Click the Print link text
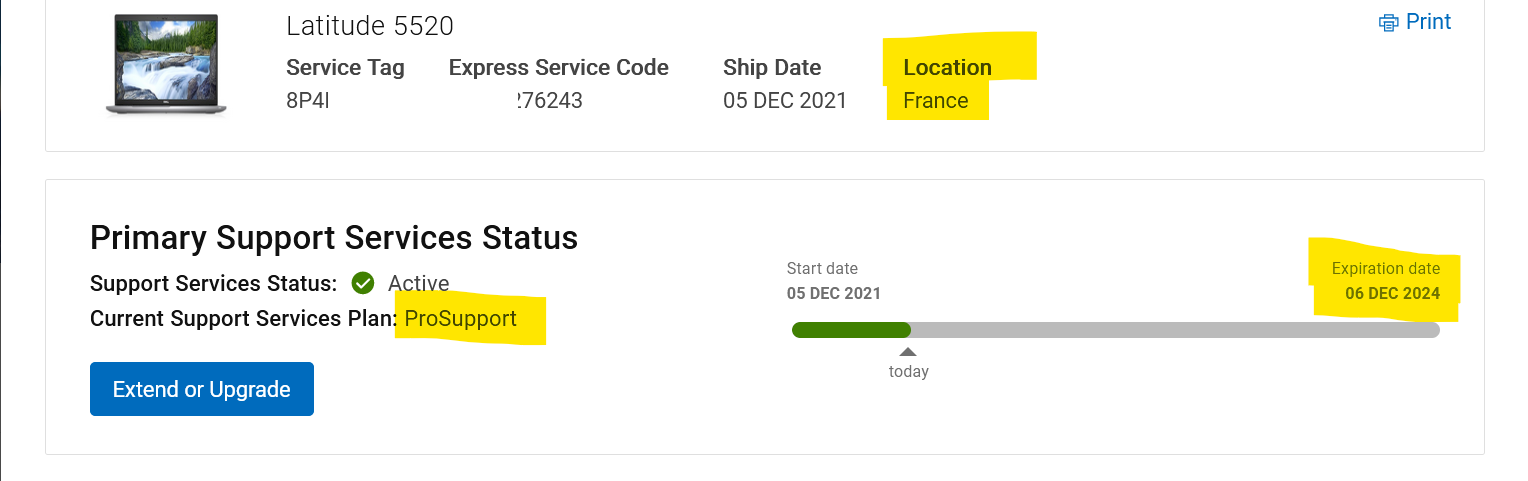 coord(1429,22)
